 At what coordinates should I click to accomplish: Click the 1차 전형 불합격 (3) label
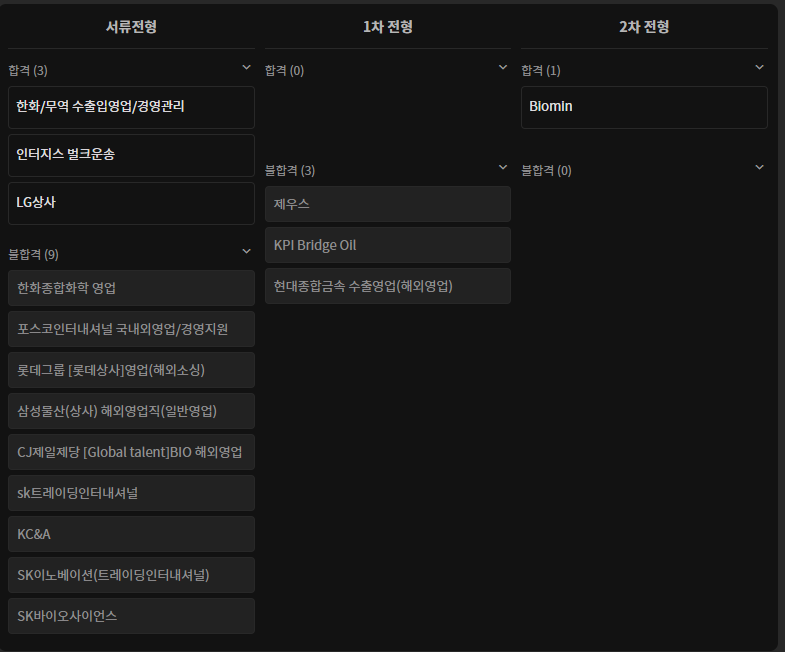[290, 171]
